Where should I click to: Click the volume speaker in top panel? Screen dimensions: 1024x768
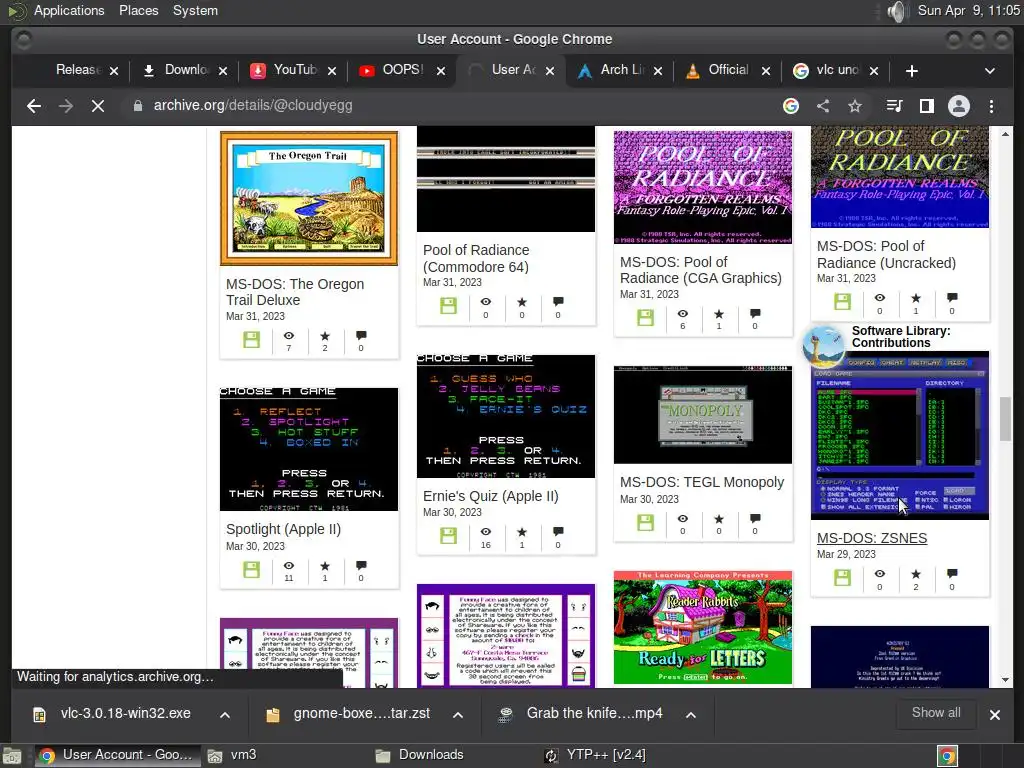pyautogui.click(x=898, y=11)
